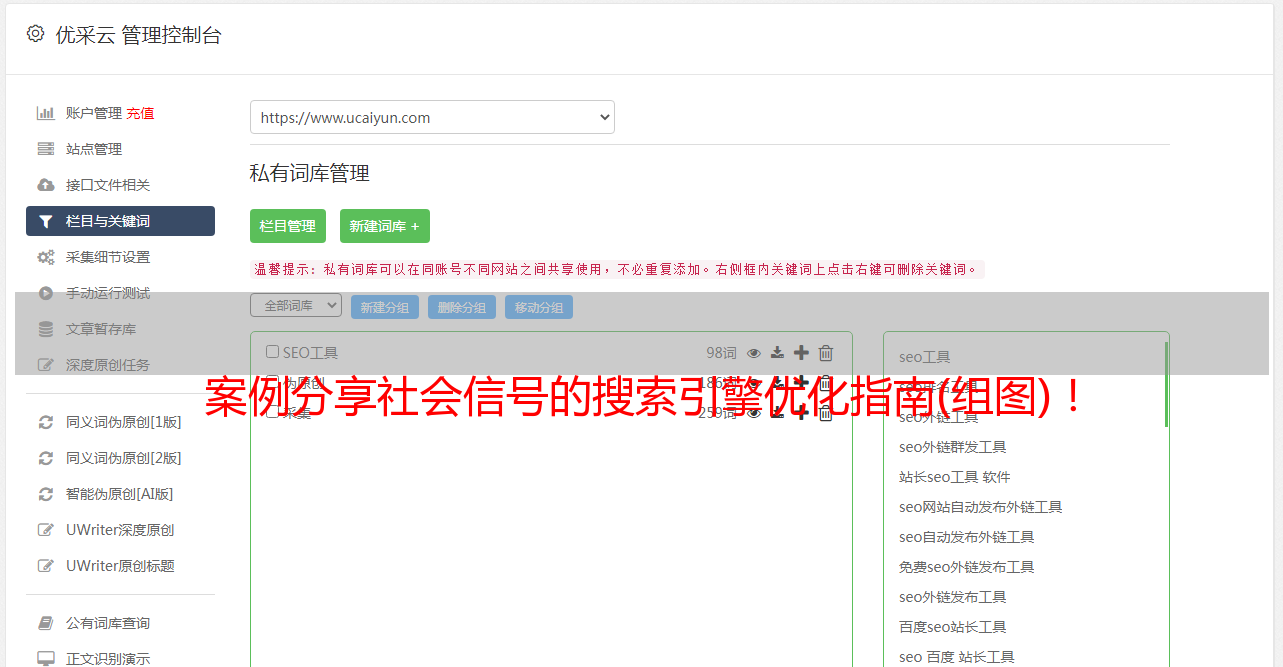Viewport: 1283px width, 667px height.
Task: Select the 栏目与关键词 menu item
Action: point(120,221)
